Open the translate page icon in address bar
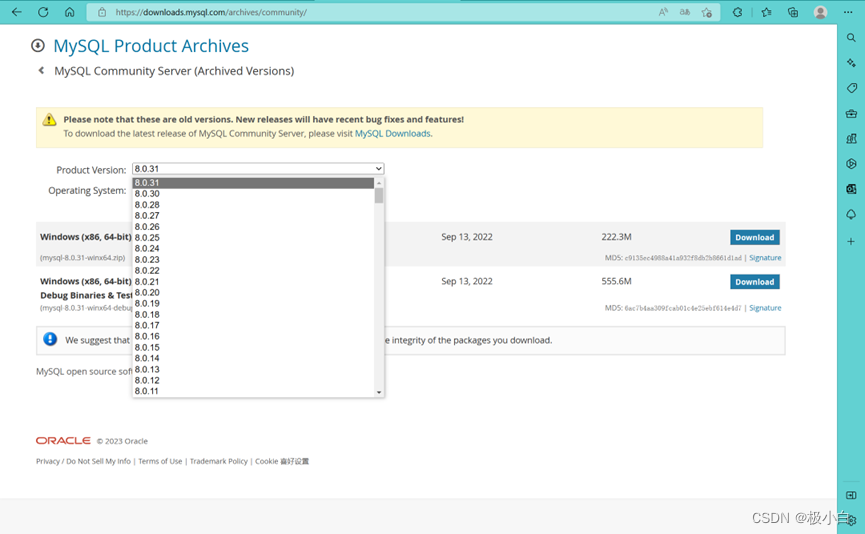The image size is (865, 534). pos(685,12)
